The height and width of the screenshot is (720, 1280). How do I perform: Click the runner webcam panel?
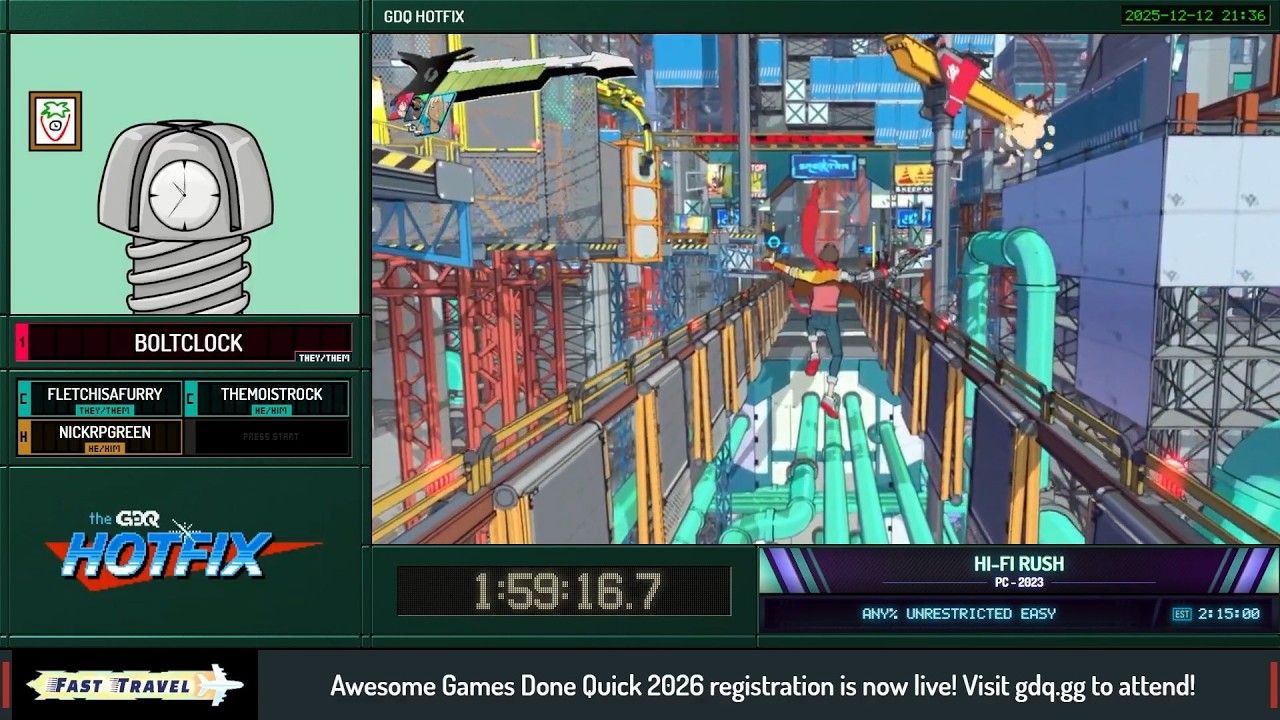(185, 174)
